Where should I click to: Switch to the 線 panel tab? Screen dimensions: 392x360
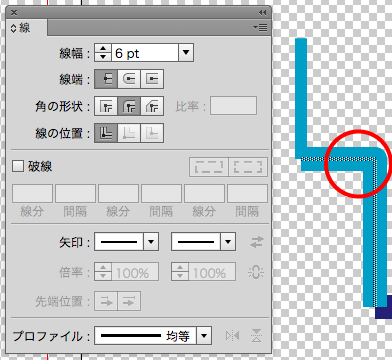tap(27, 28)
